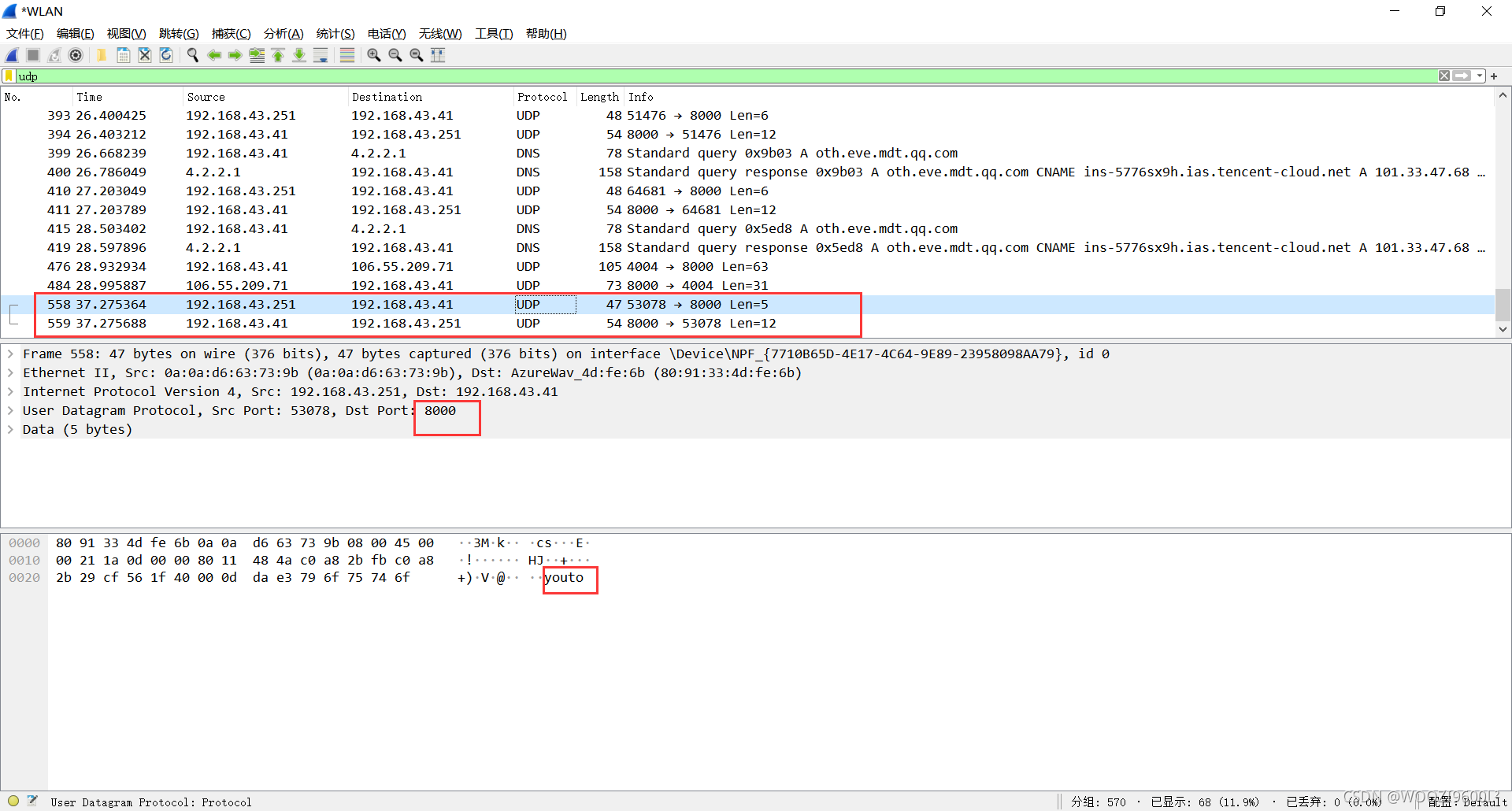Image resolution: width=1512 pixels, height=811 pixels.
Task: Open expert information from the status bar circle
Action: click(x=13, y=802)
